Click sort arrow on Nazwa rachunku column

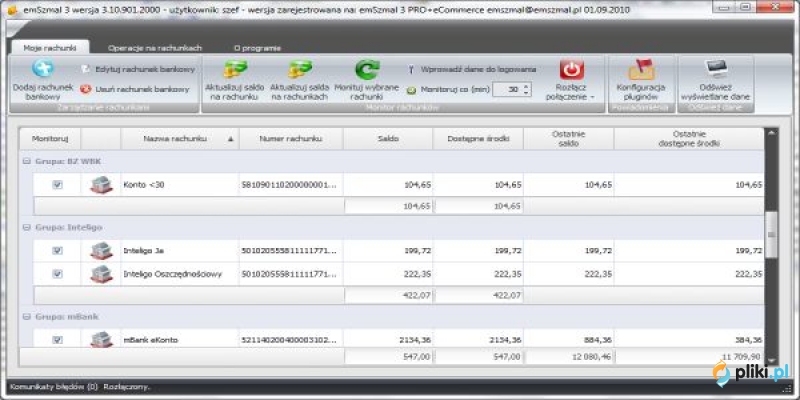pyautogui.click(x=231, y=139)
